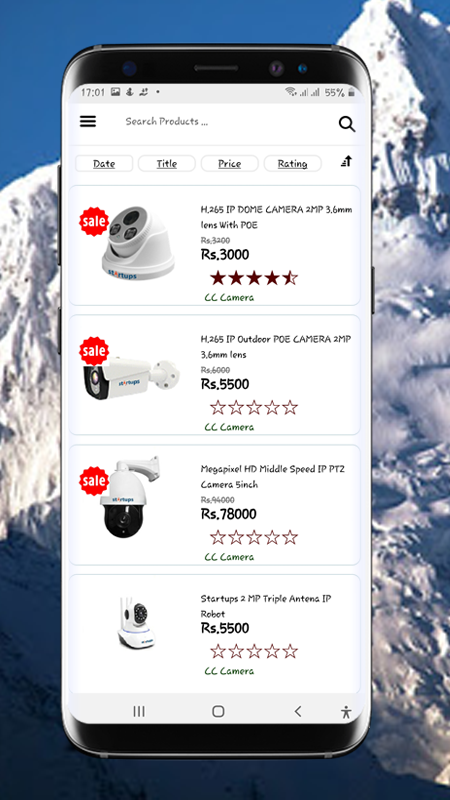Open the Outdoor POE camera image
The height and width of the screenshot is (800, 450).
(x=132, y=377)
